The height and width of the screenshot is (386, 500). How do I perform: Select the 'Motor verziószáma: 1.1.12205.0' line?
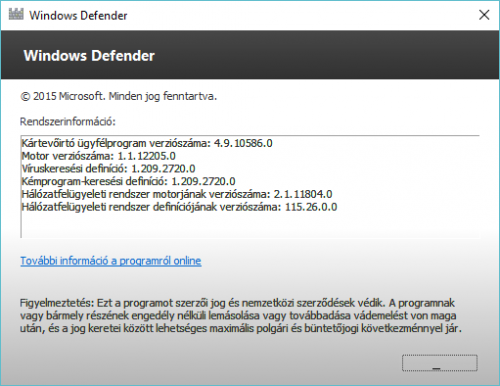click(98, 156)
